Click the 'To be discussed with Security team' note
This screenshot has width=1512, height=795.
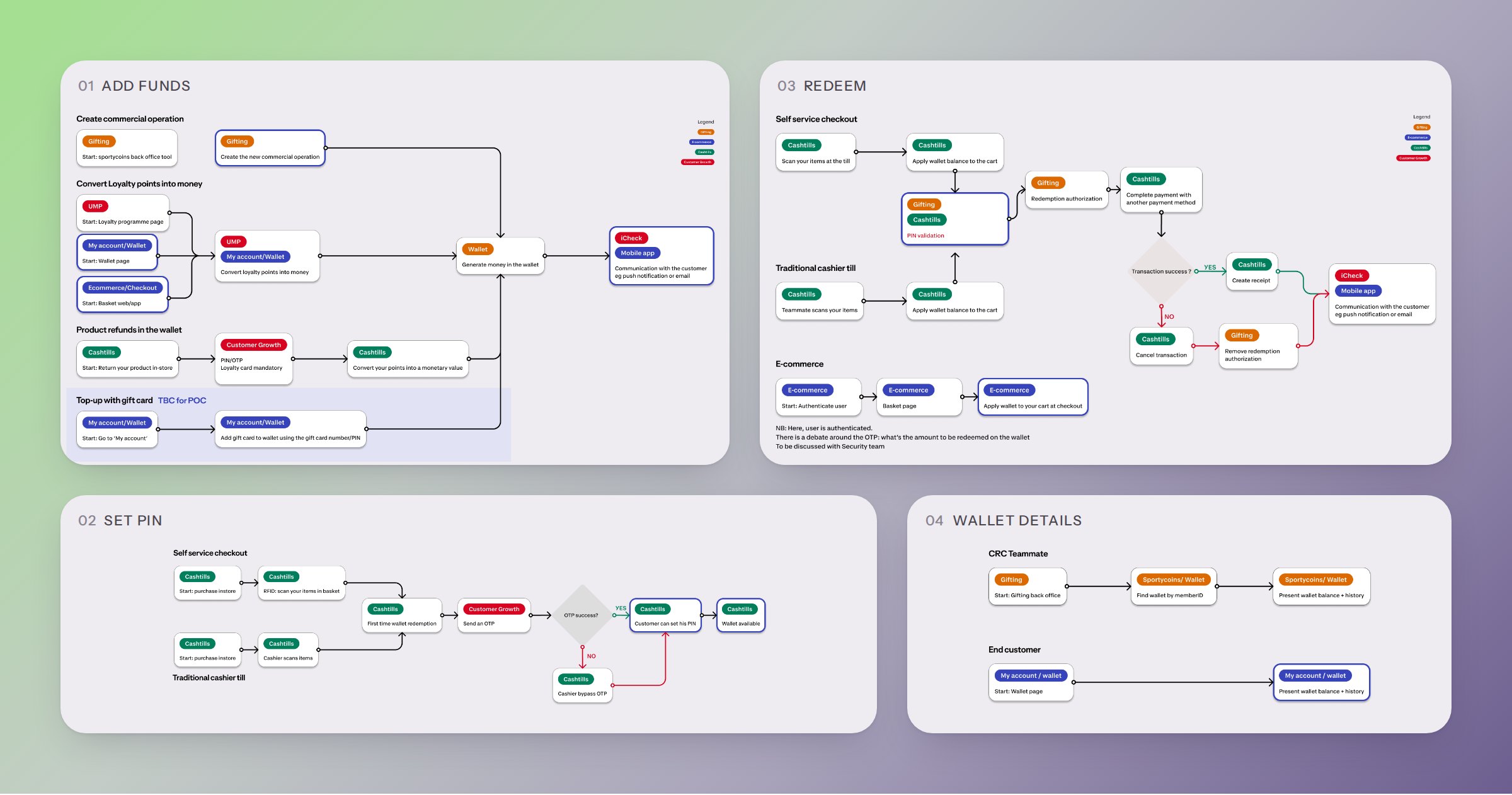830,447
